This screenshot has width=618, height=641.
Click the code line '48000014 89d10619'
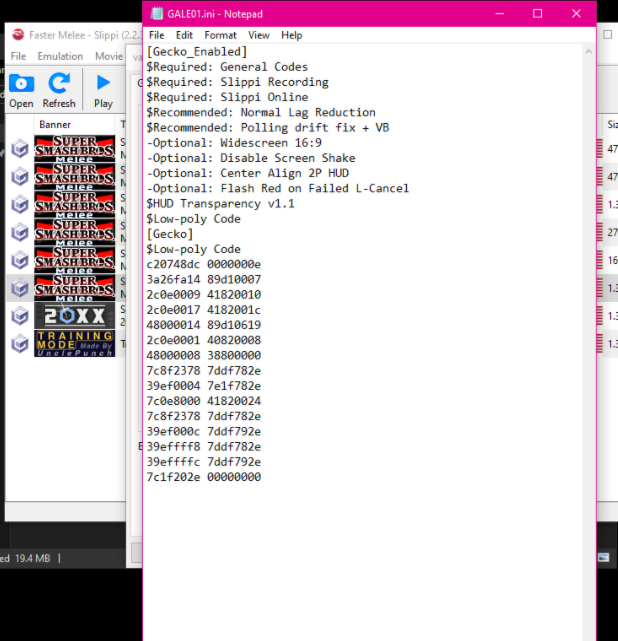pyautogui.click(x=204, y=325)
